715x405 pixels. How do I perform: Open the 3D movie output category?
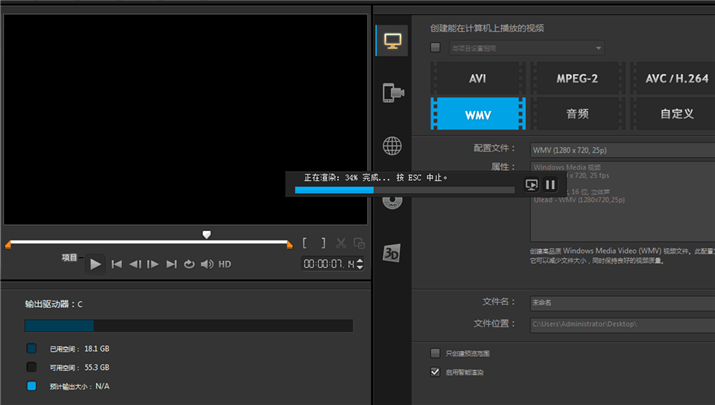tap(392, 253)
